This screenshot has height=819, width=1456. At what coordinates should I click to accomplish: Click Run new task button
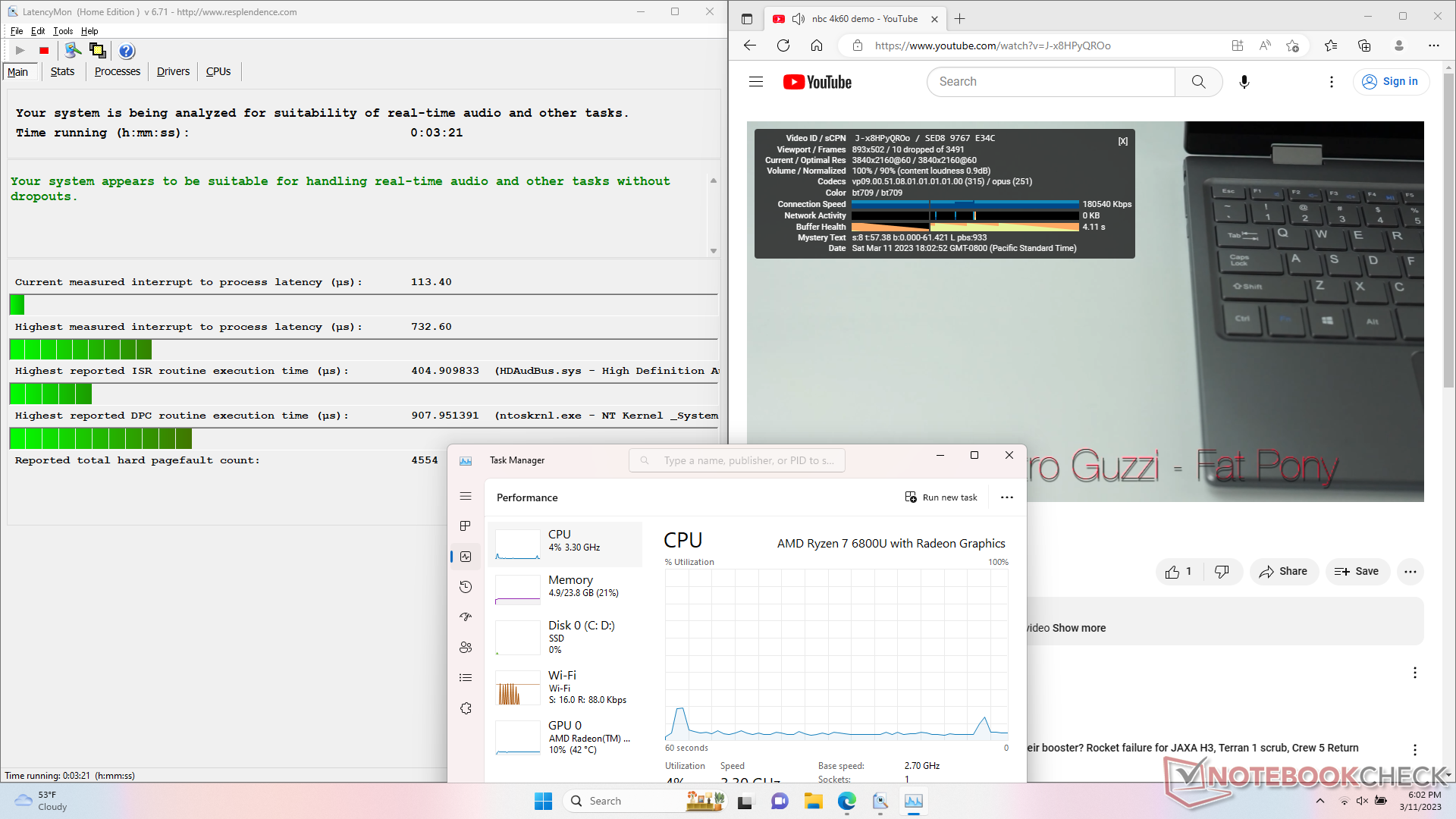941,497
